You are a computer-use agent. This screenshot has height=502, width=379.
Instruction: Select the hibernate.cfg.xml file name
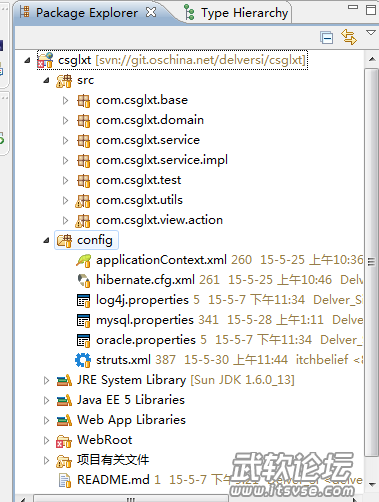pyautogui.click(x=145, y=280)
